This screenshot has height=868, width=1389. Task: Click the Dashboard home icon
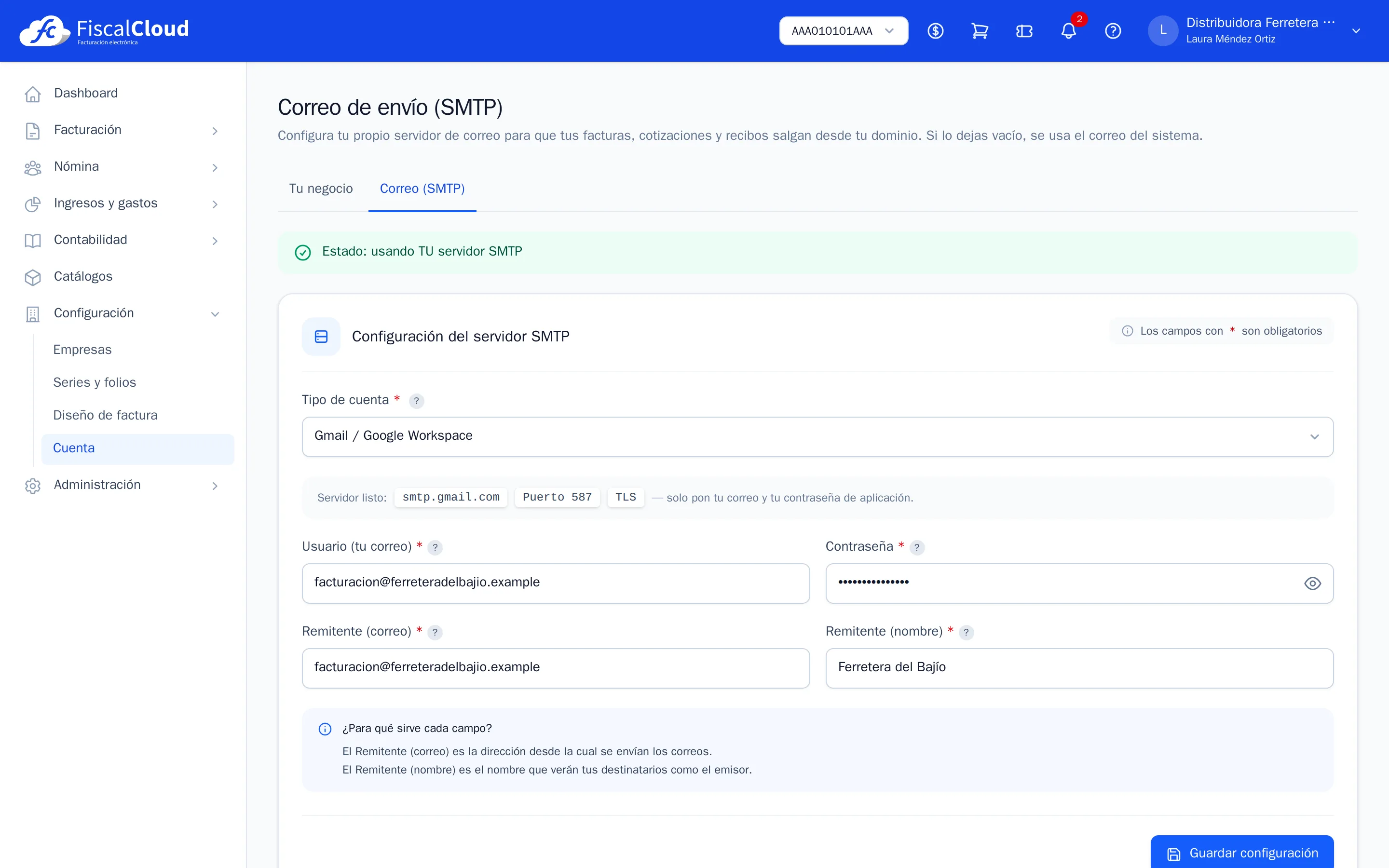click(x=33, y=94)
